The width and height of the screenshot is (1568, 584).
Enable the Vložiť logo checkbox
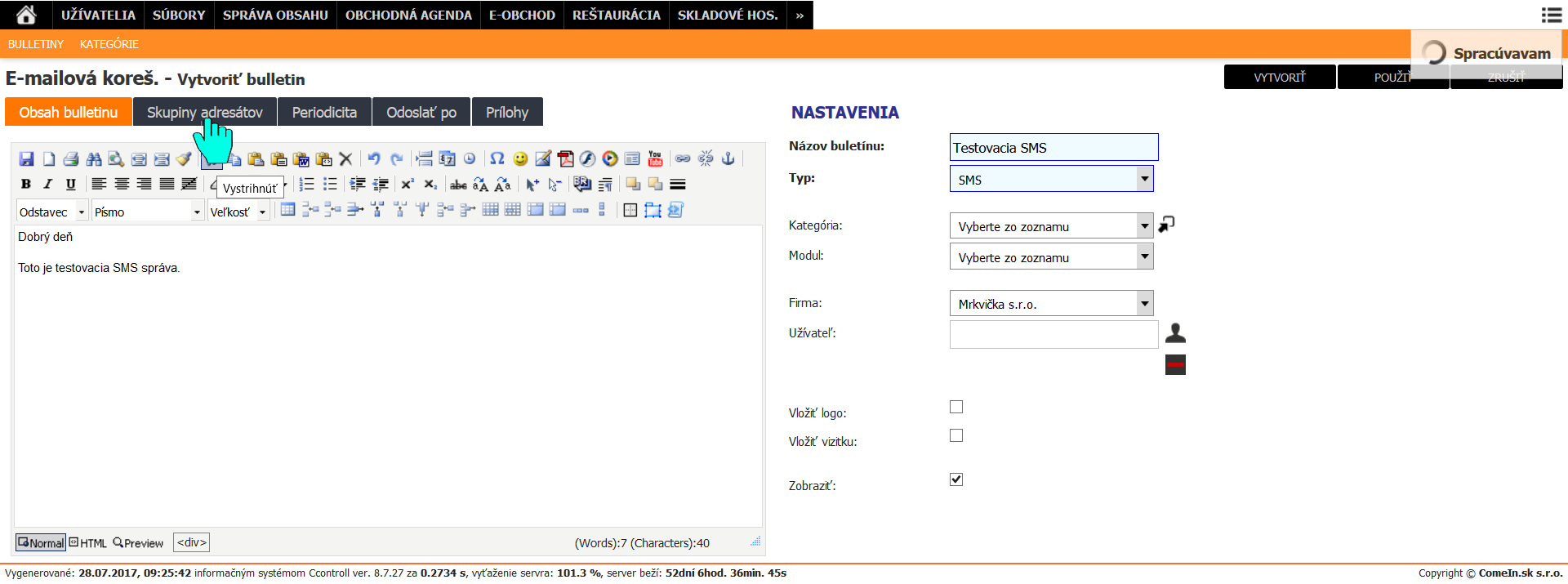pos(956,407)
